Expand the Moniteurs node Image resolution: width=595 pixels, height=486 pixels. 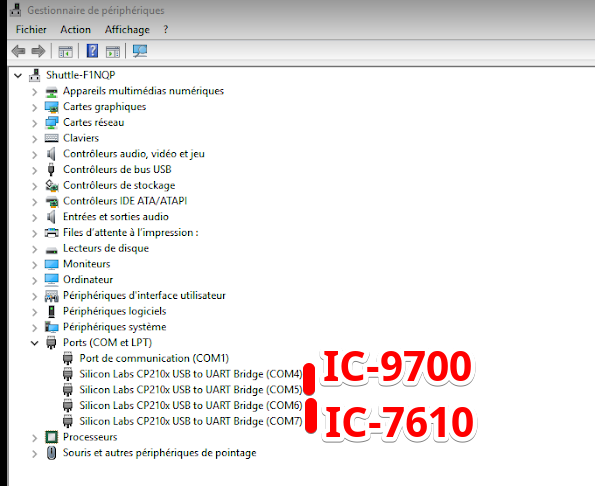pyautogui.click(x=35, y=264)
